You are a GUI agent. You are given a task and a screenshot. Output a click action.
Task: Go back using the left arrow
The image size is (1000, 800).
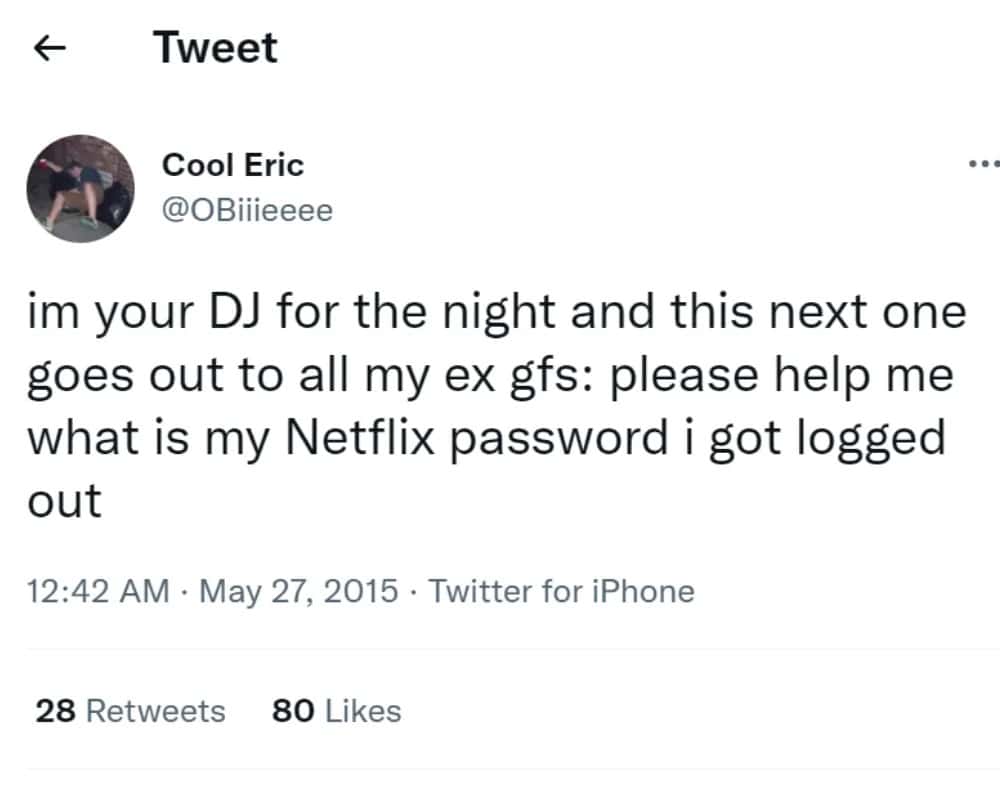pyautogui.click(x=51, y=49)
